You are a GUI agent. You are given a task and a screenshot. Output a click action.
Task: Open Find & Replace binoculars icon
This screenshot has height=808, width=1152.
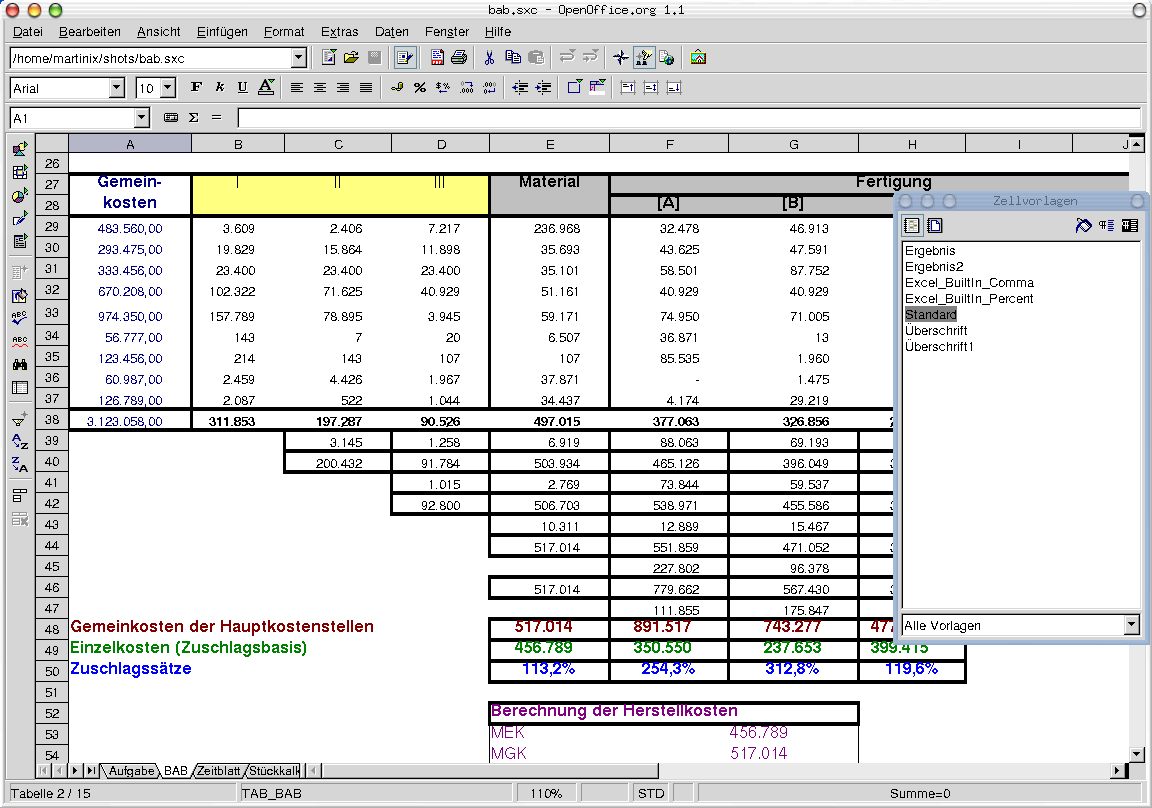click(x=19, y=365)
